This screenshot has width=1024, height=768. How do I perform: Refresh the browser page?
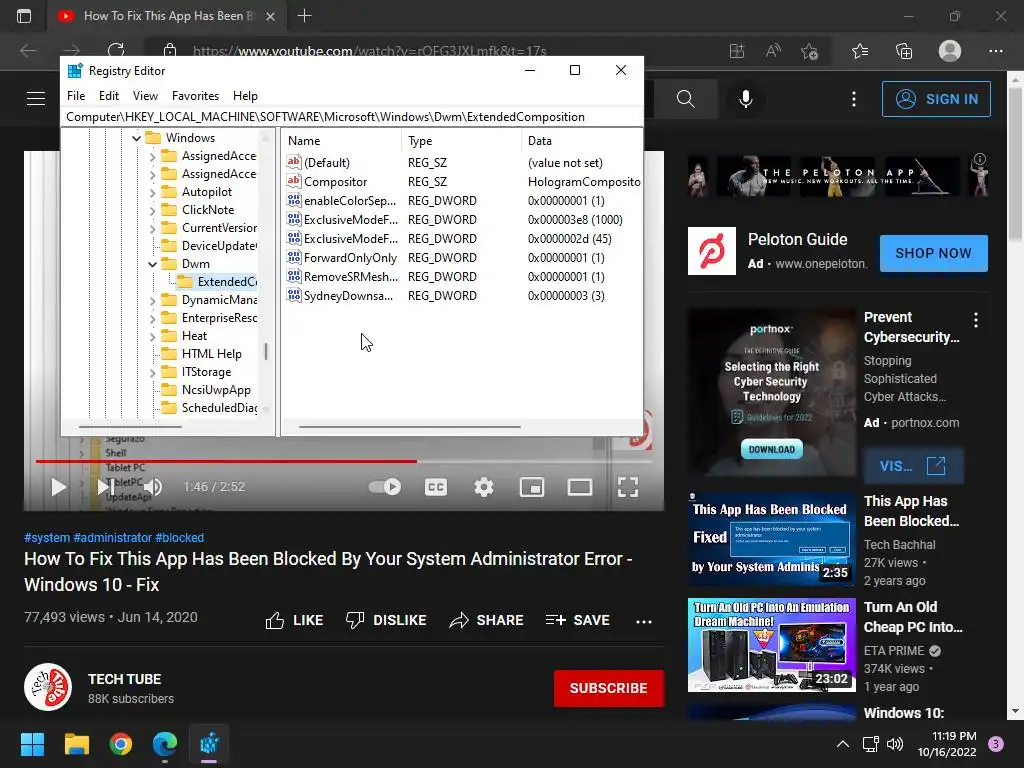[x=116, y=51]
